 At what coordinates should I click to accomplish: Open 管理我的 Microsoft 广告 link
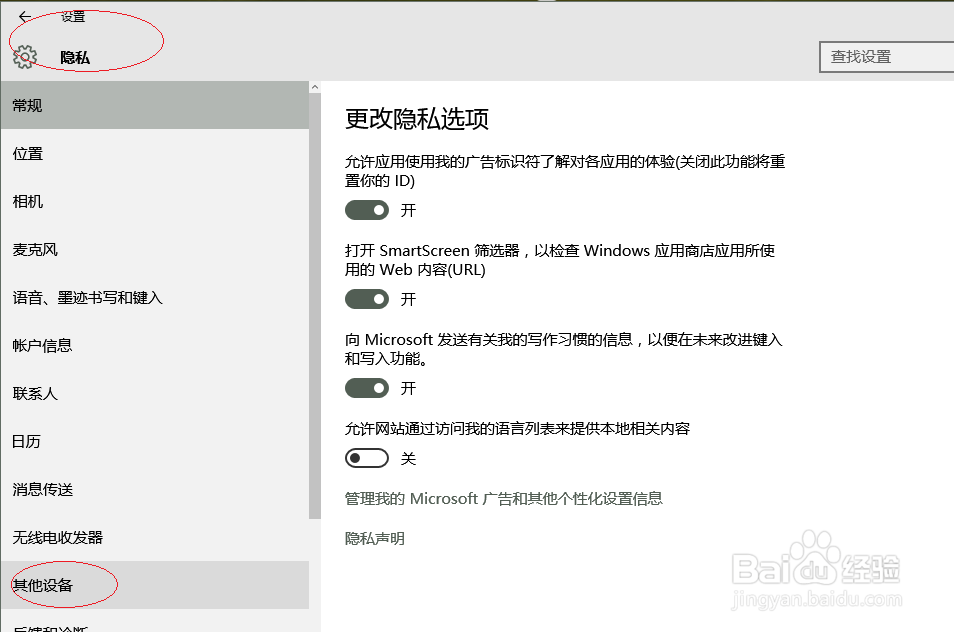tap(503, 499)
